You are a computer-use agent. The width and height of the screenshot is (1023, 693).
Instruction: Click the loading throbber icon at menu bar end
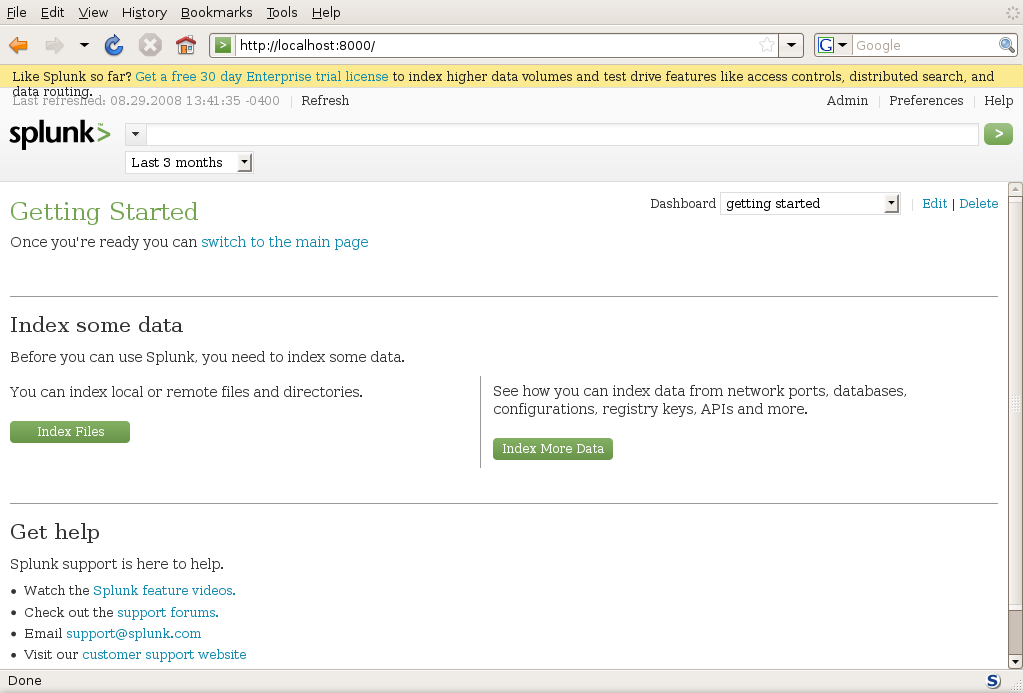(1013, 12)
